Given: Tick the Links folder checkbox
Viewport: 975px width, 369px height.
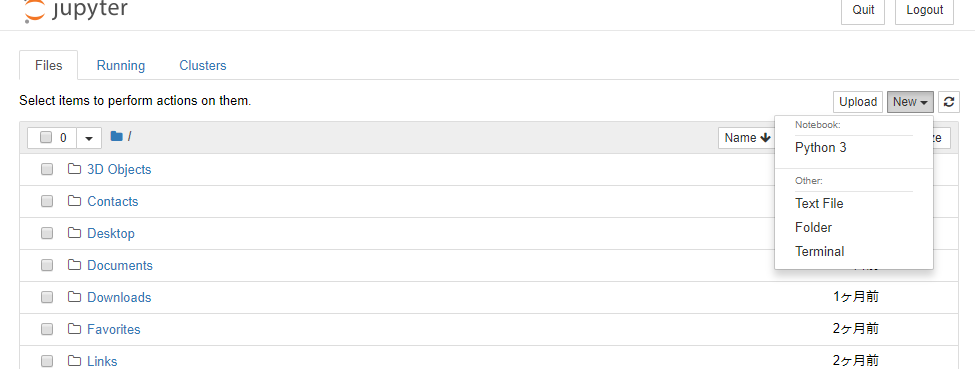Looking at the screenshot, I should 47,361.
